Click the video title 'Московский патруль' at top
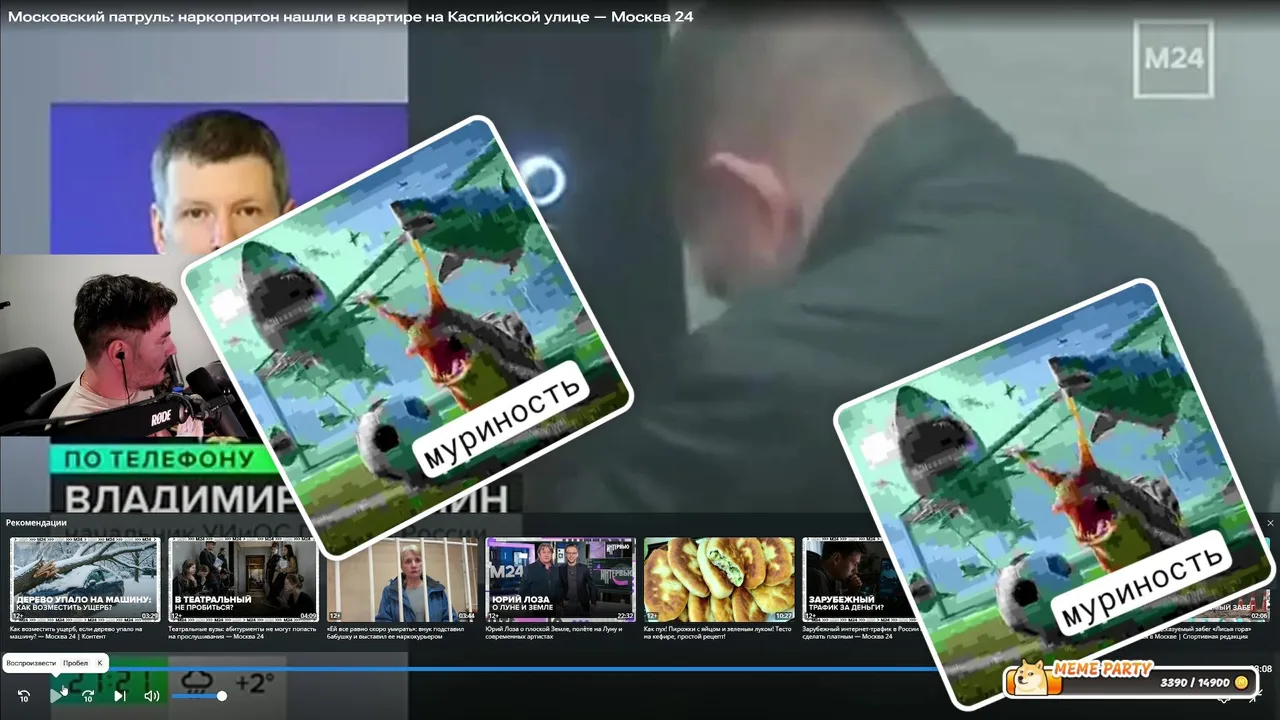Image resolution: width=1280 pixels, height=720 pixels. (350, 17)
